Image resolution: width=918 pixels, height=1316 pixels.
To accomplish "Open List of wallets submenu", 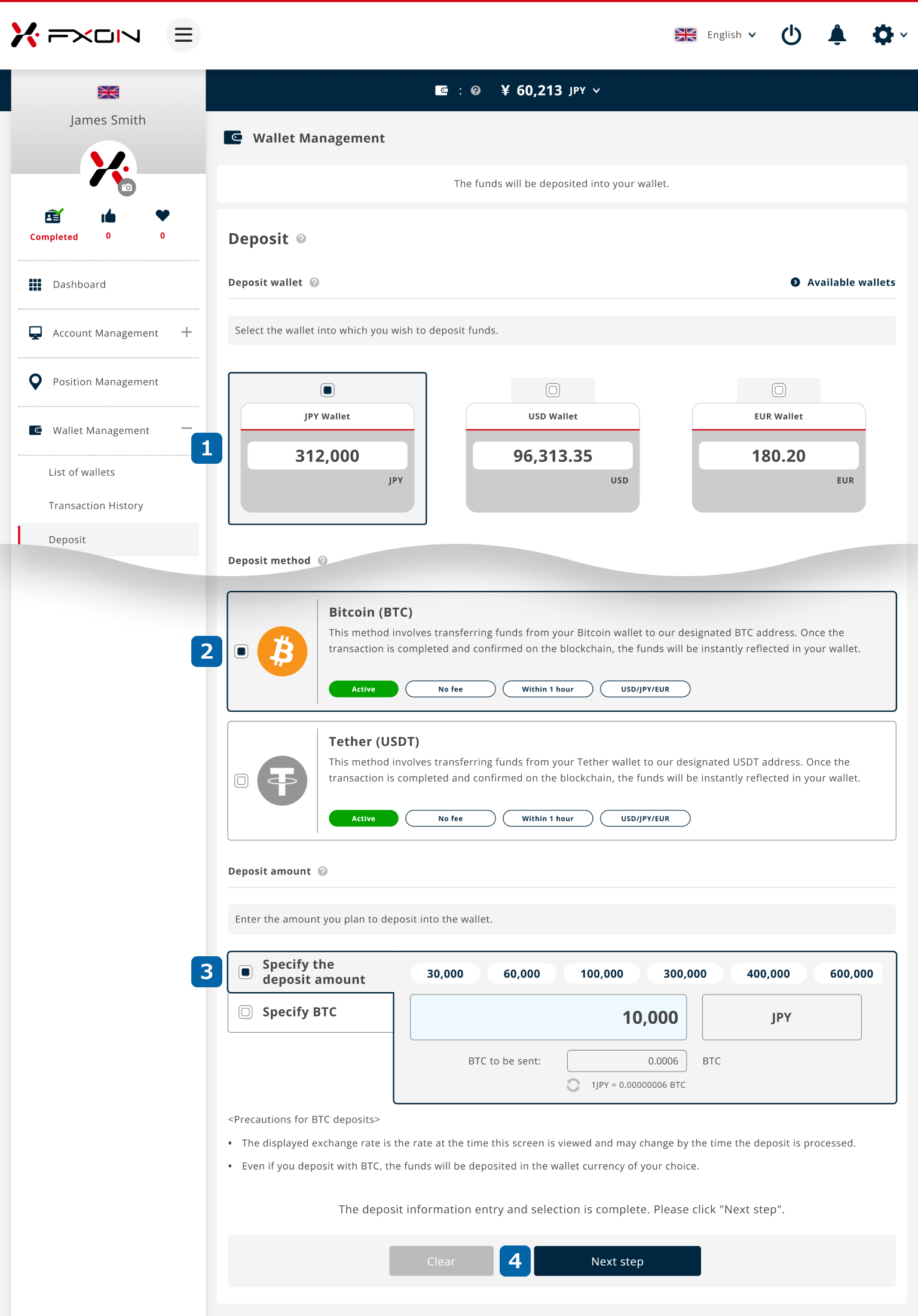I will pyautogui.click(x=82, y=472).
